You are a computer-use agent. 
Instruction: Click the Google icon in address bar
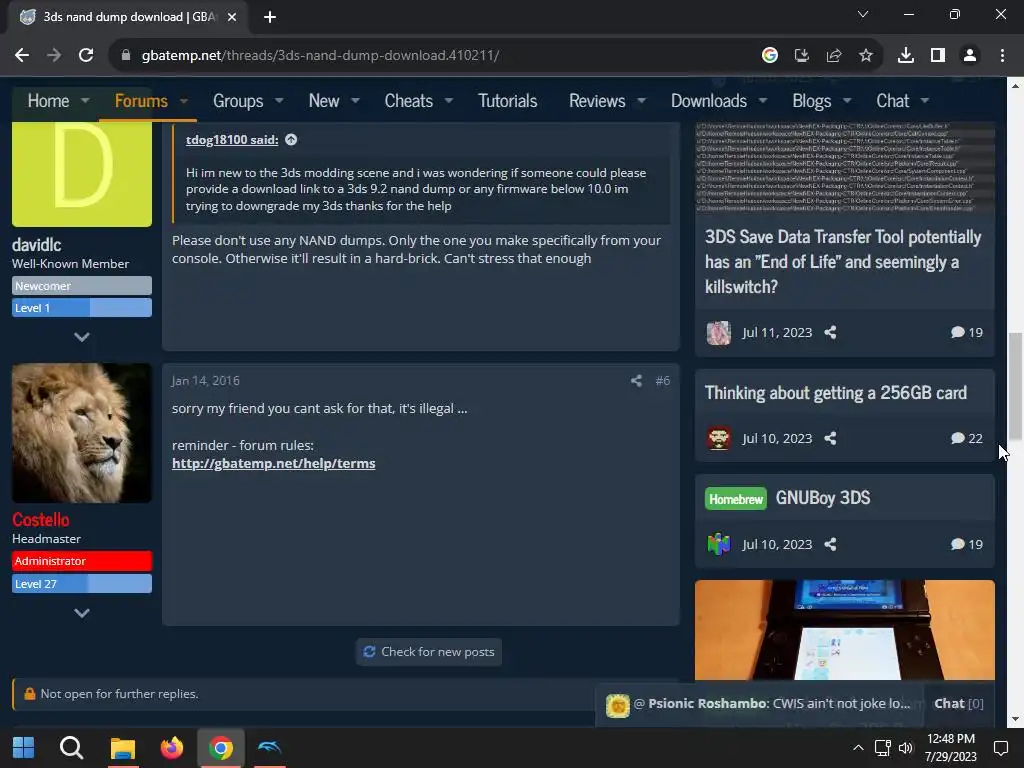[x=769, y=56]
